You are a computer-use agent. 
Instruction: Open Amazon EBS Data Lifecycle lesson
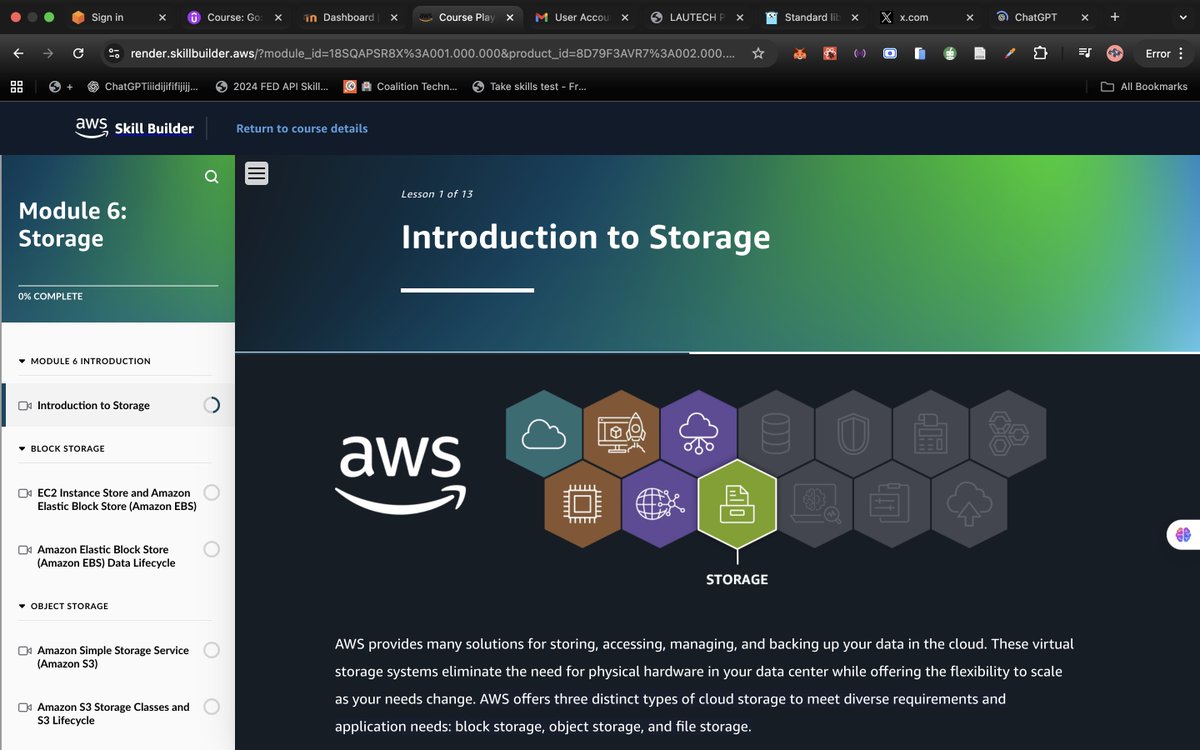tap(106, 556)
